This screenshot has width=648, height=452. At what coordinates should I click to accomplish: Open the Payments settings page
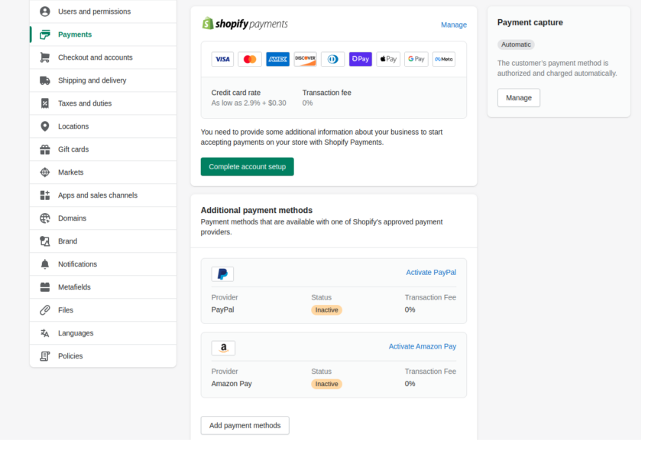click(103, 35)
